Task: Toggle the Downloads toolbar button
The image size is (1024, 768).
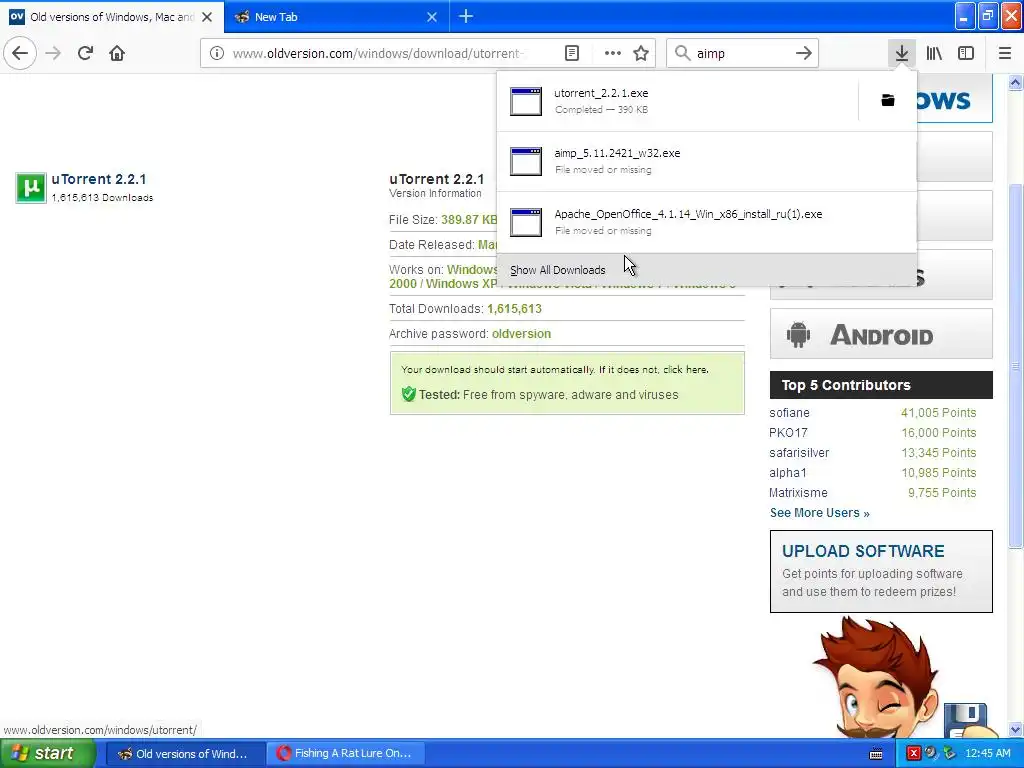Action: coord(902,53)
